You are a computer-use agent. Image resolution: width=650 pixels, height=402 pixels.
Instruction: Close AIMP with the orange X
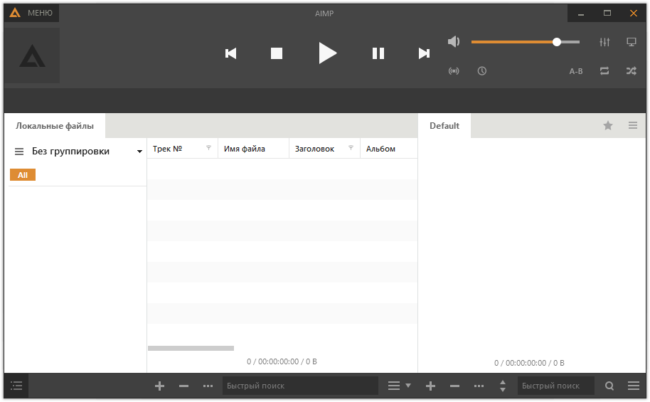[x=633, y=13]
